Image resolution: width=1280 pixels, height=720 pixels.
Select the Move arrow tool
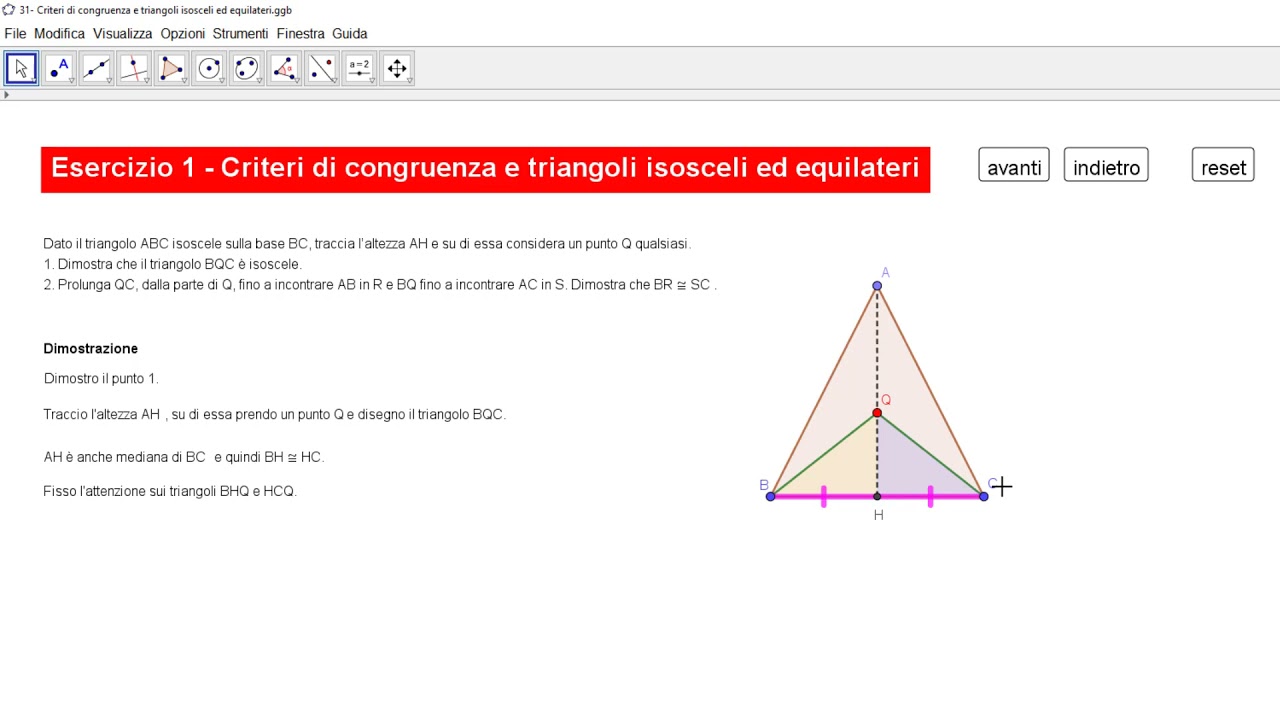click(x=21, y=68)
